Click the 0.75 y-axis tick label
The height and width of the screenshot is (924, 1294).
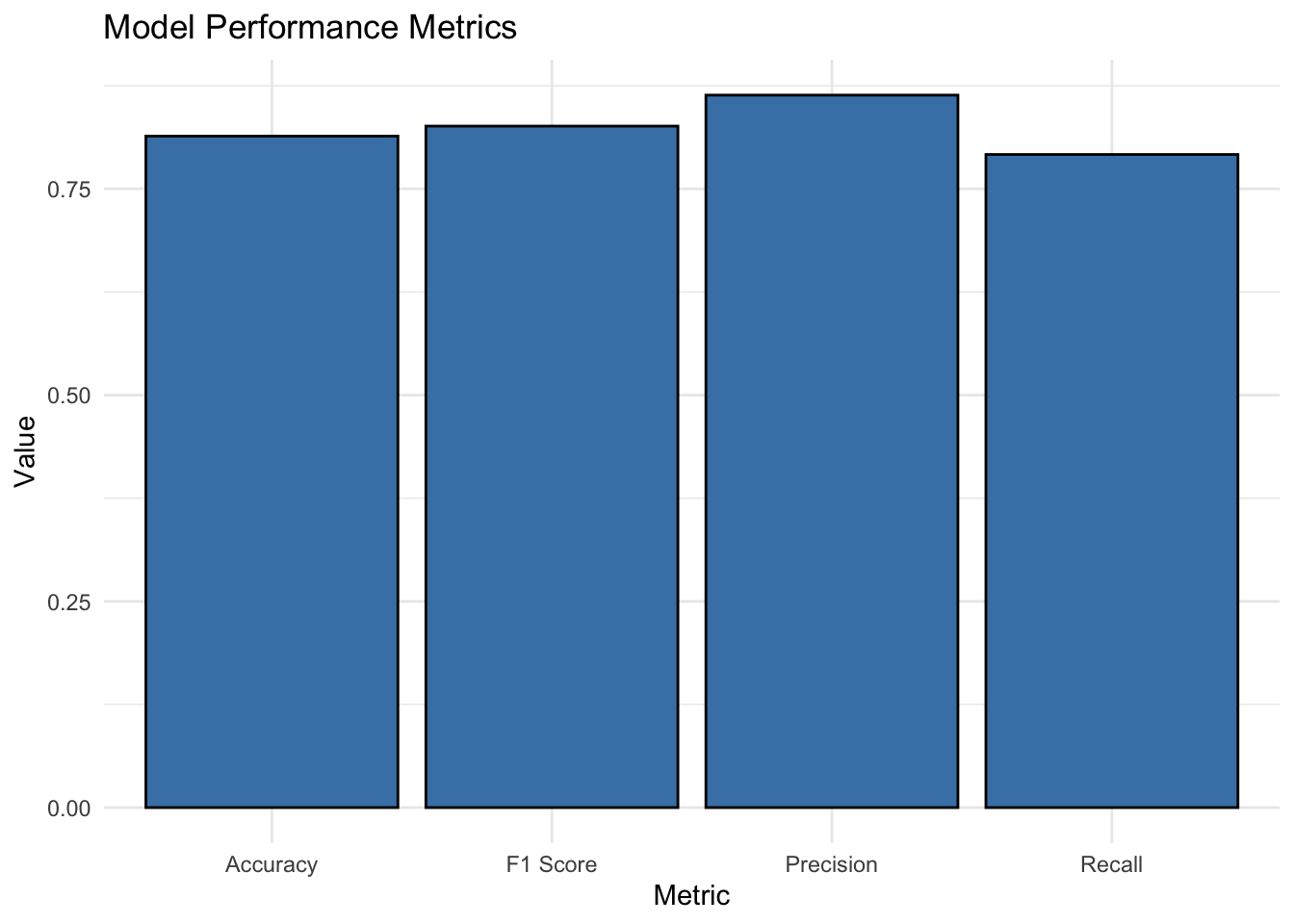[x=69, y=190]
